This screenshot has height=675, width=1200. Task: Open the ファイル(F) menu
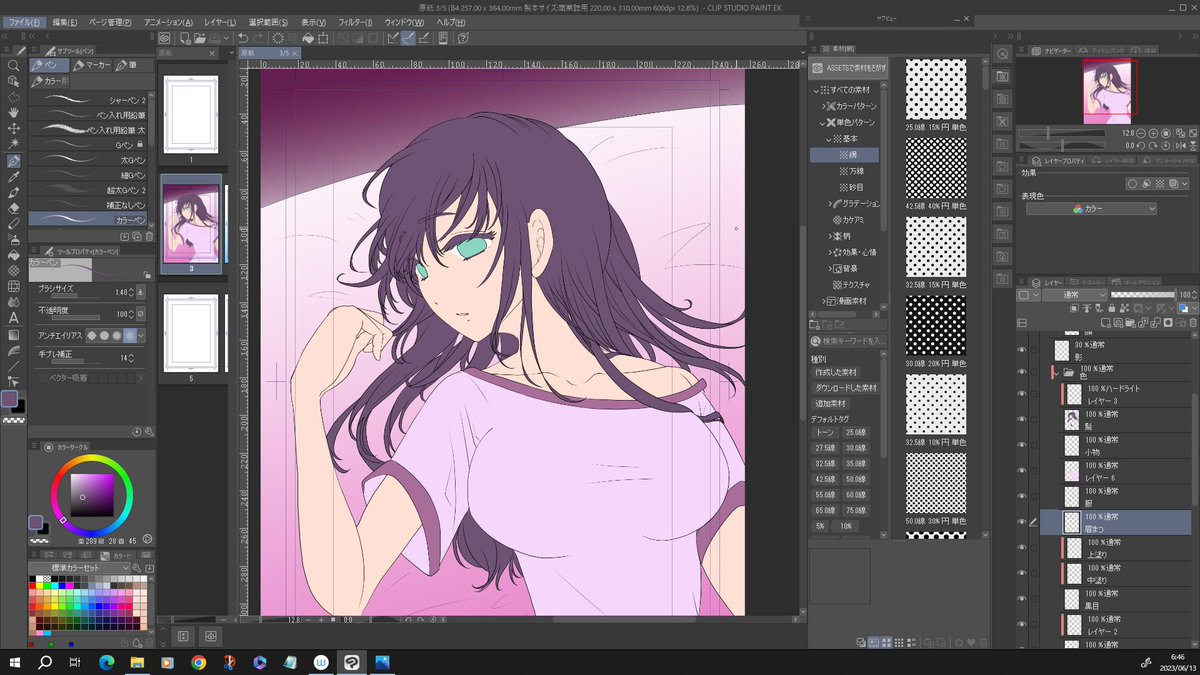pos(25,22)
